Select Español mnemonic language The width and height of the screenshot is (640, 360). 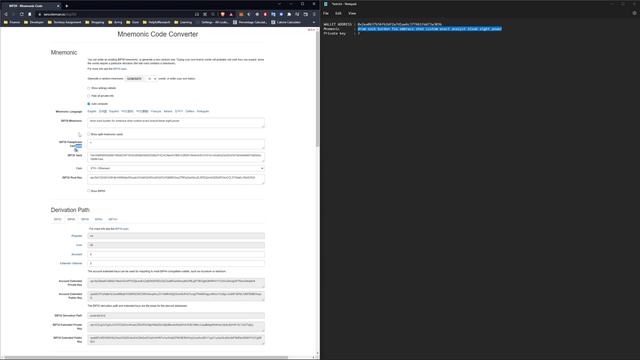pyautogui.click(x=114, y=111)
